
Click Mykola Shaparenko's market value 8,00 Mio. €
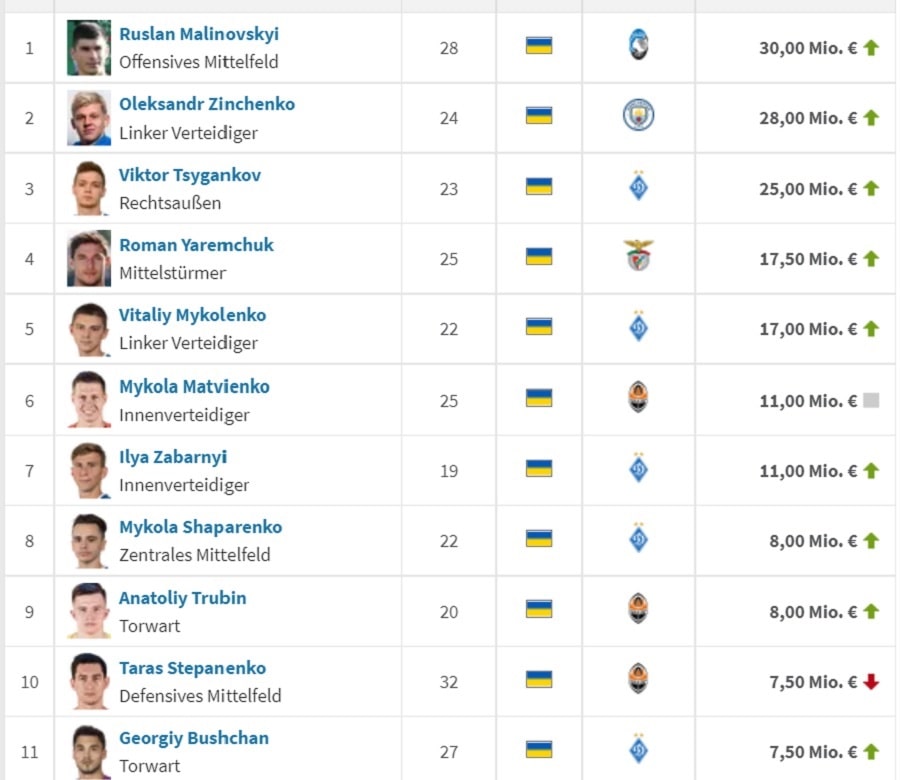click(813, 541)
